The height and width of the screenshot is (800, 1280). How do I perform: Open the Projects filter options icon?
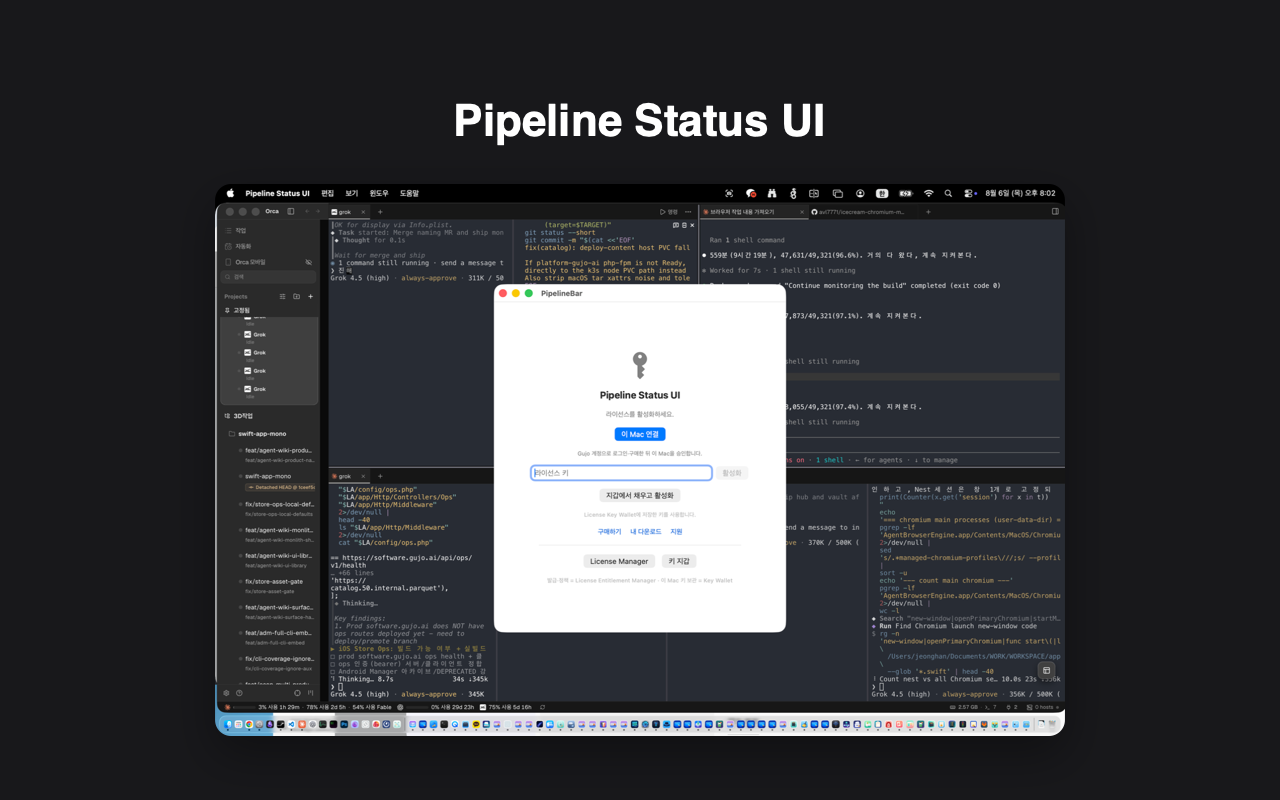point(282,296)
